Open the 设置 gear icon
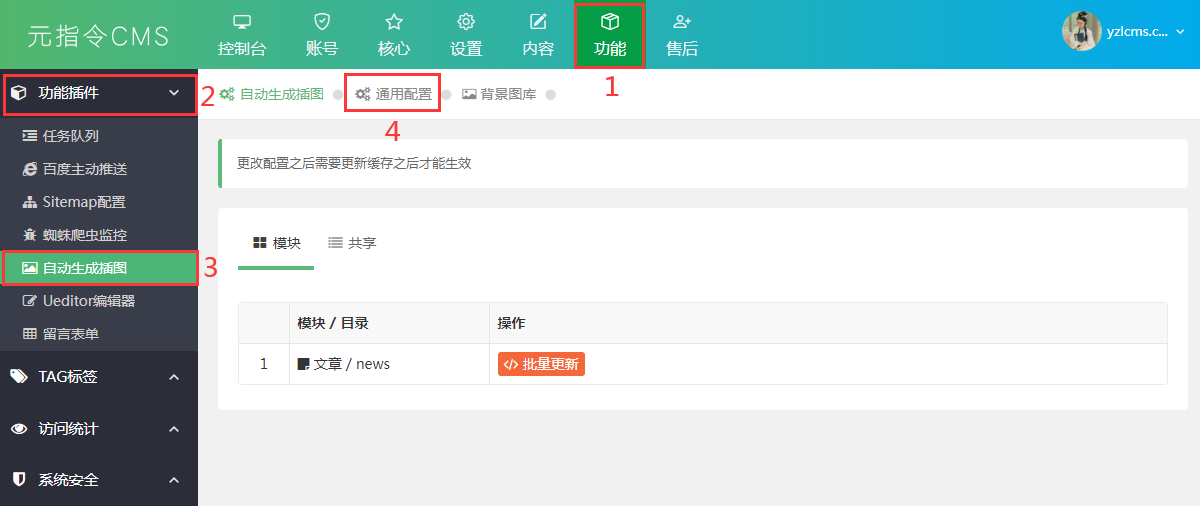Image resolution: width=1200 pixels, height=506 pixels. coord(466,22)
